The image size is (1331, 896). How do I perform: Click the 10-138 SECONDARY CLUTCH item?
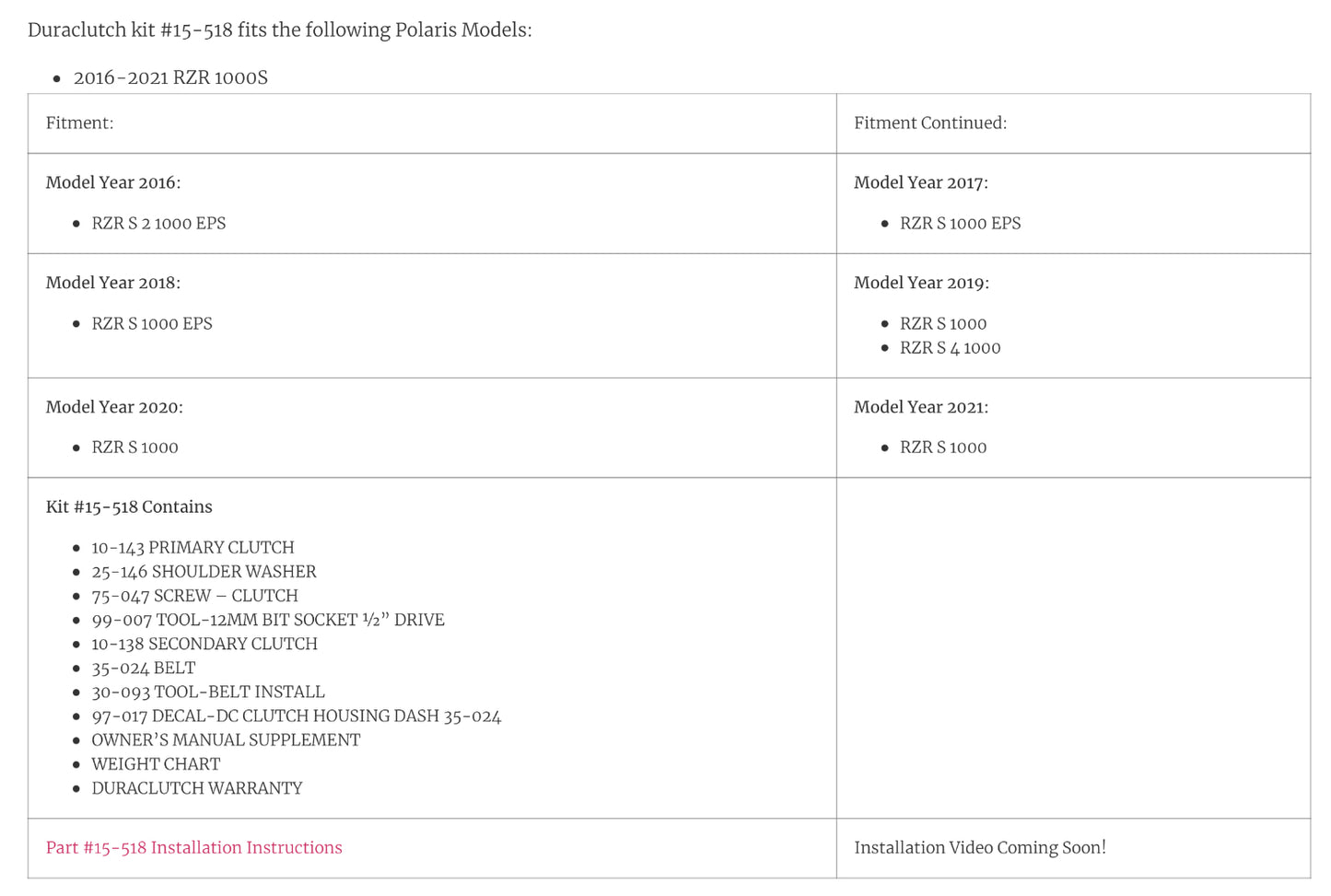(x=204, y=644)
